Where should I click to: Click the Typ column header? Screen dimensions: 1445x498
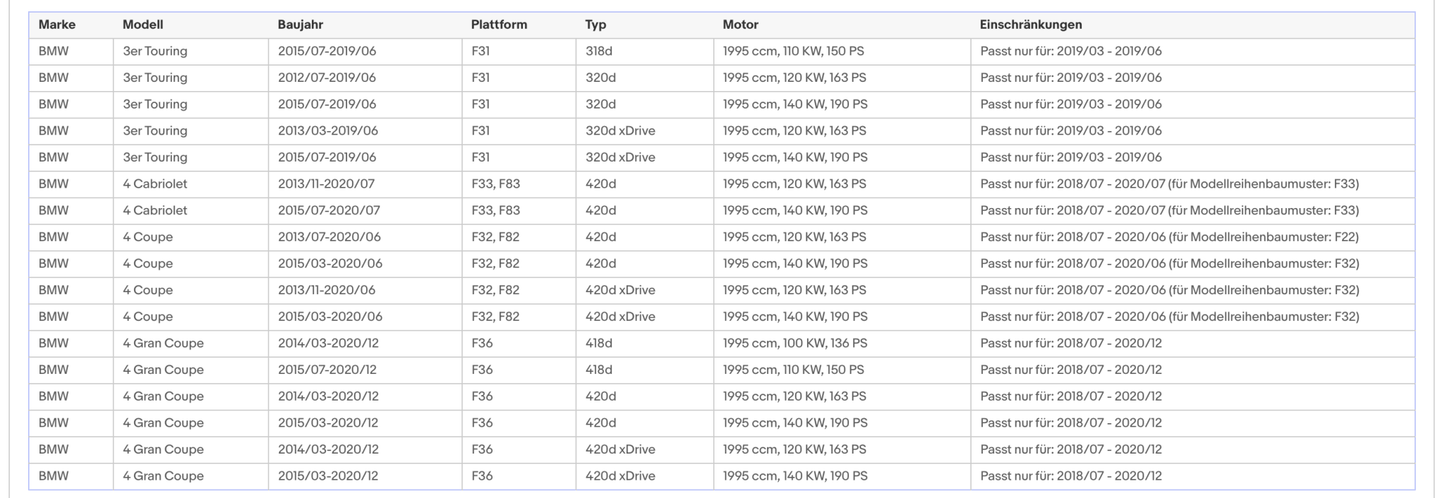tap(596, 25)
